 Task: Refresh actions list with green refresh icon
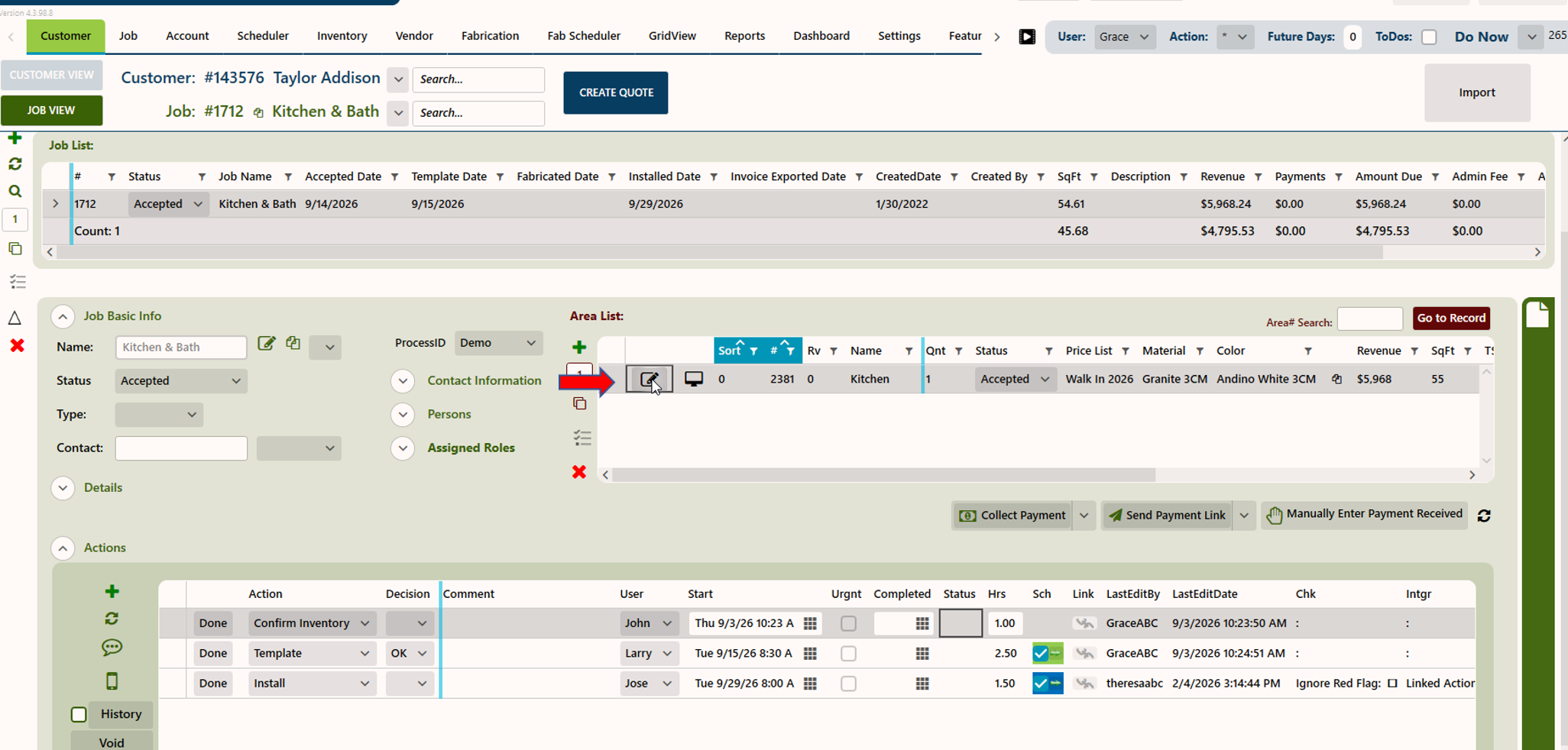click(x=112, y=619)
